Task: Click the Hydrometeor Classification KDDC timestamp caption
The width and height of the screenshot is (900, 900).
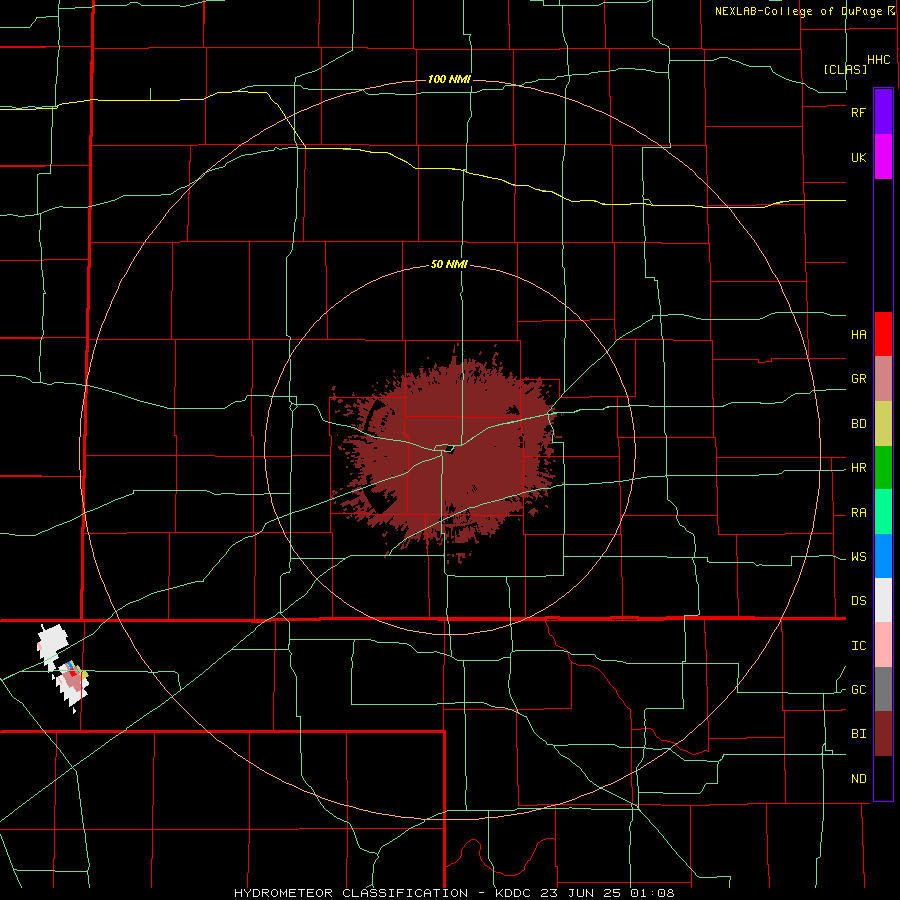Action: point(454,893)
